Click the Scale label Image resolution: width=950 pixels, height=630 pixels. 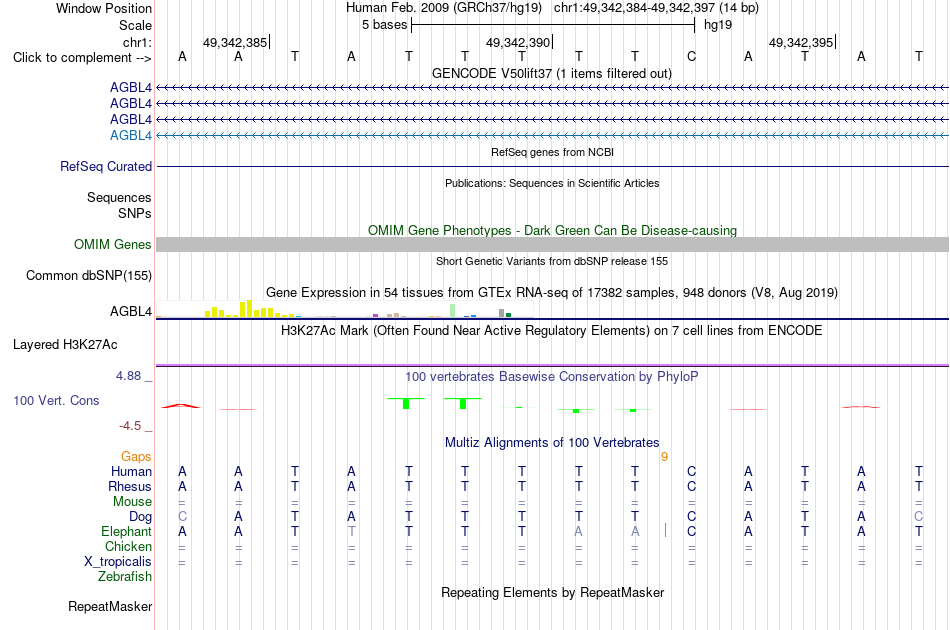135,25
